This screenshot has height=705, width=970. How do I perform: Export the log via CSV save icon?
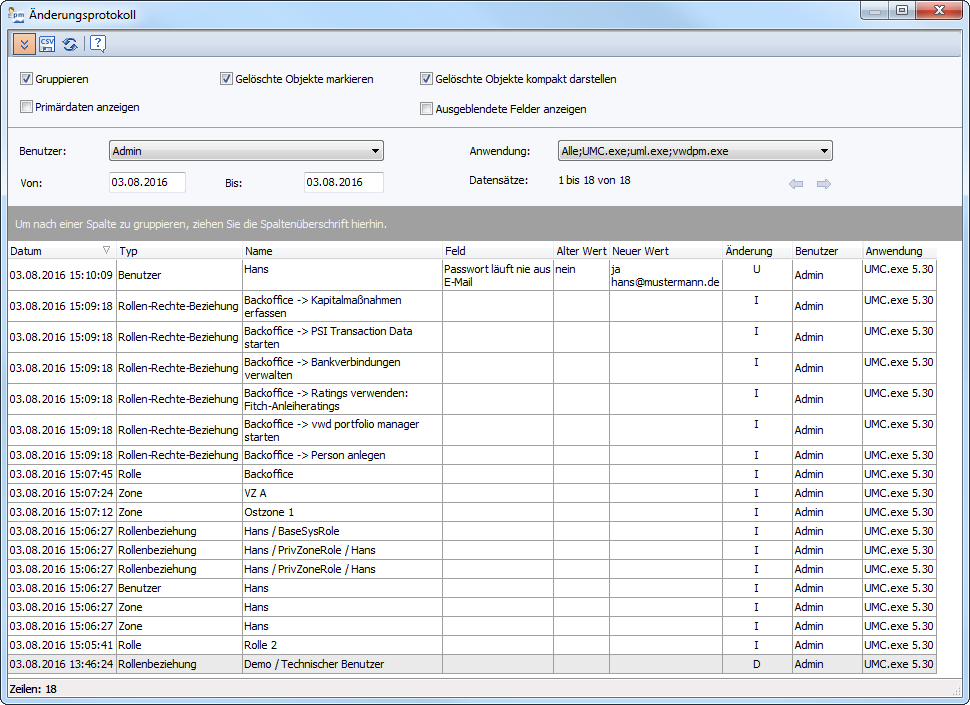coord(47,44)
